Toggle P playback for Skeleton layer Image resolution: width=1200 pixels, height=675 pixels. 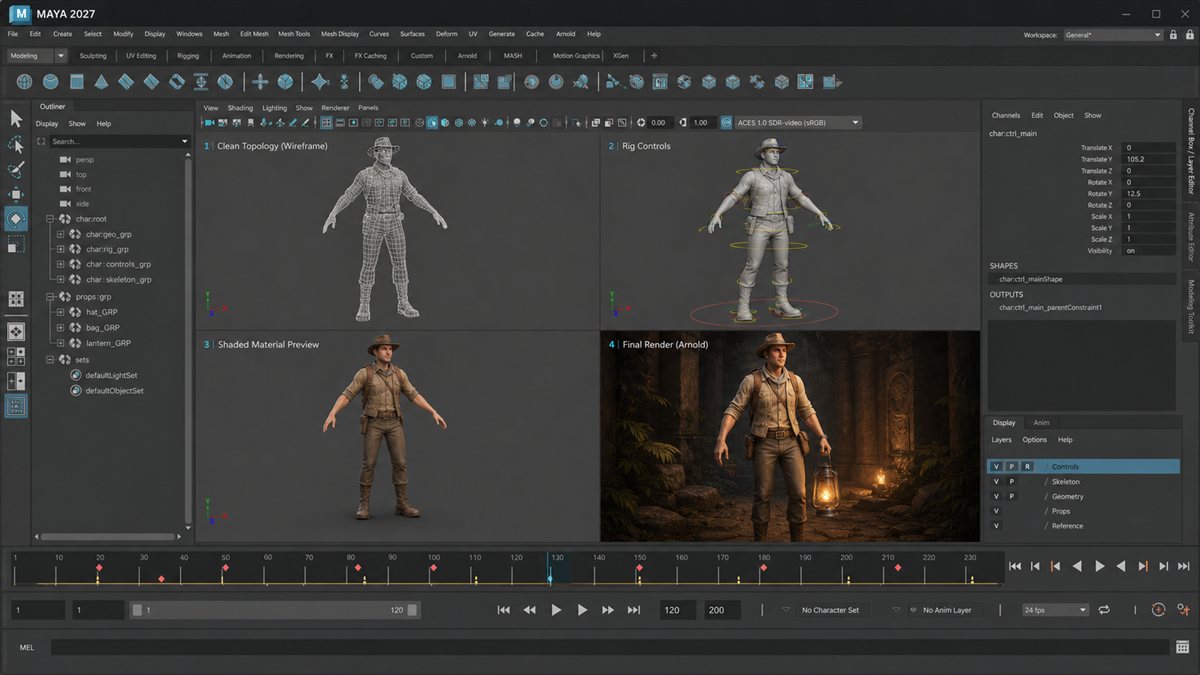(1011, 482)
